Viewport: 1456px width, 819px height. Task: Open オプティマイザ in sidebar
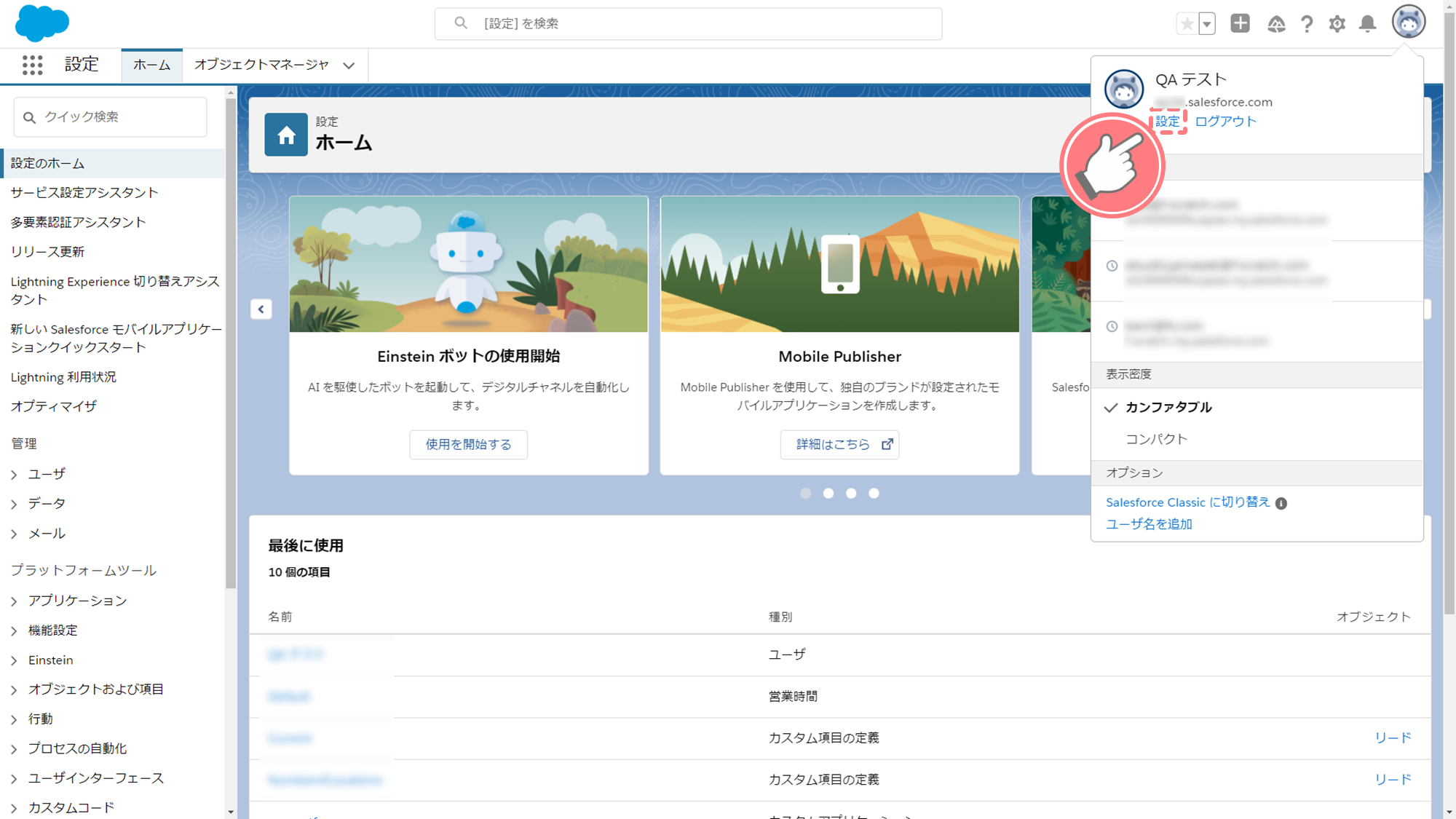click(x=54, y=405)
